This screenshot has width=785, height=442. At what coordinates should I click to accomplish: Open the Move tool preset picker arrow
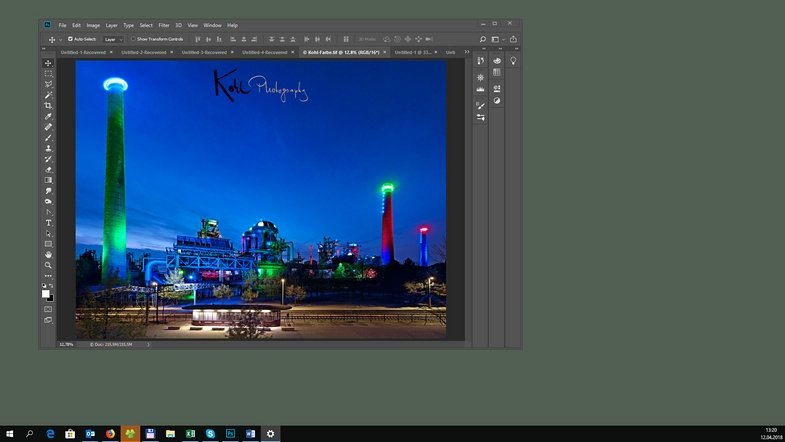pyautogui.click(x=61, y=40)
